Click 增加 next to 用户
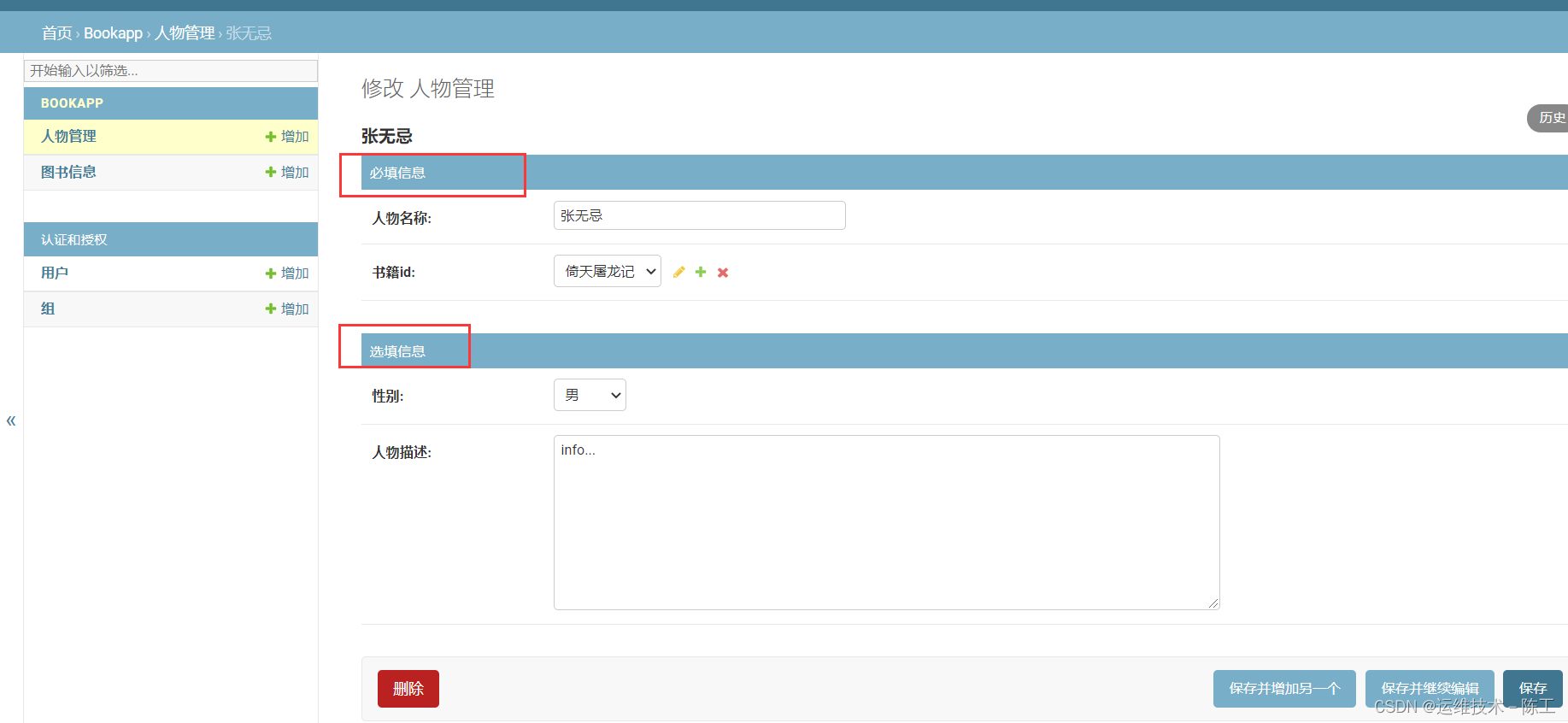The height and width of the screenshot is (723, 1568). [287, 273]
